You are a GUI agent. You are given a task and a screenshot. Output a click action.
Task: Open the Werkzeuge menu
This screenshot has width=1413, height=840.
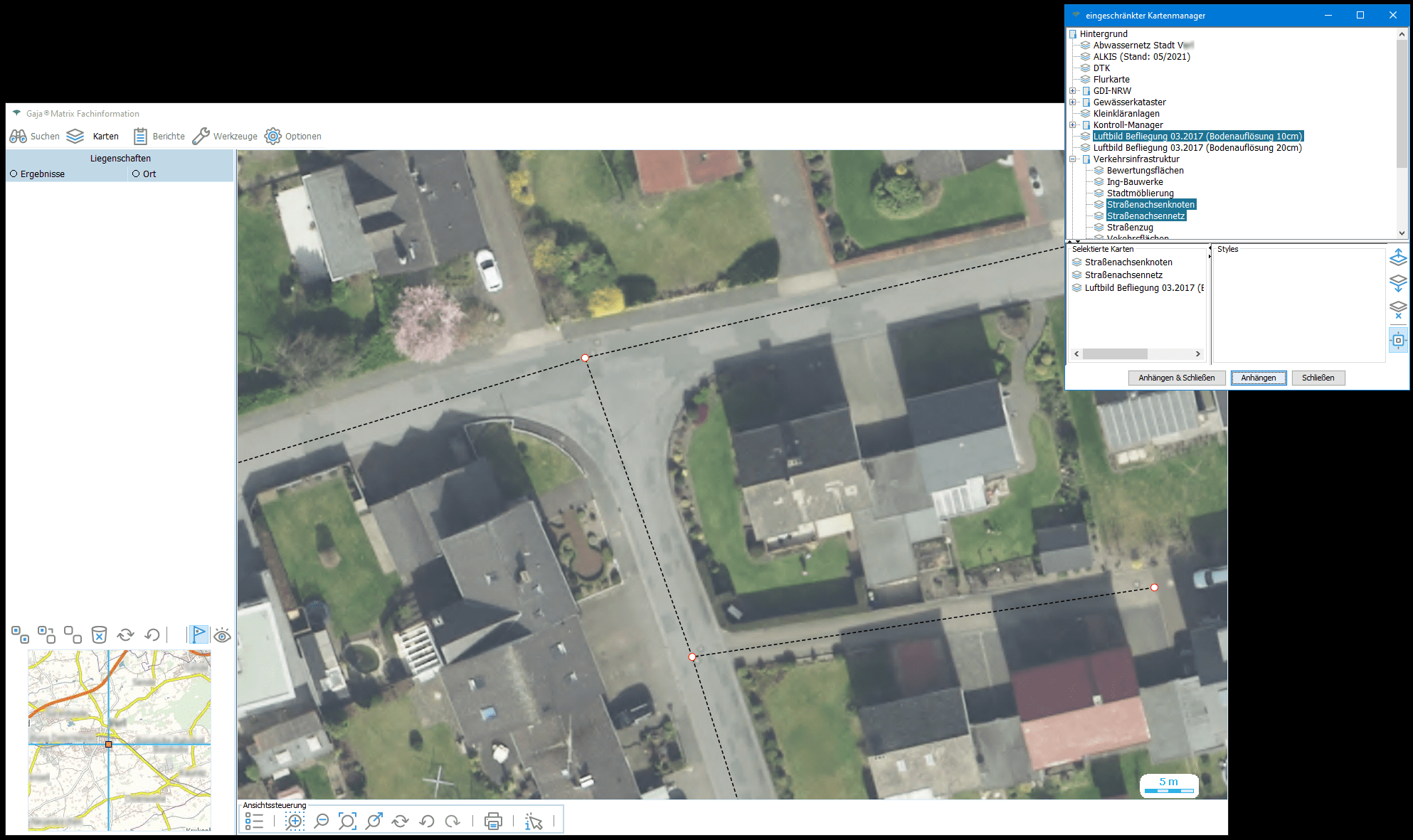[x=225, y=136]
